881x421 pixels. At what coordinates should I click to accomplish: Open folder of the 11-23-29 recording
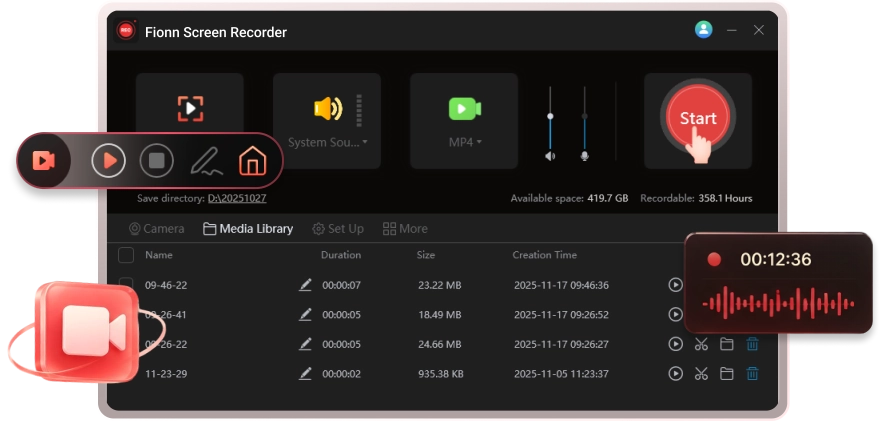pos(726,374)
